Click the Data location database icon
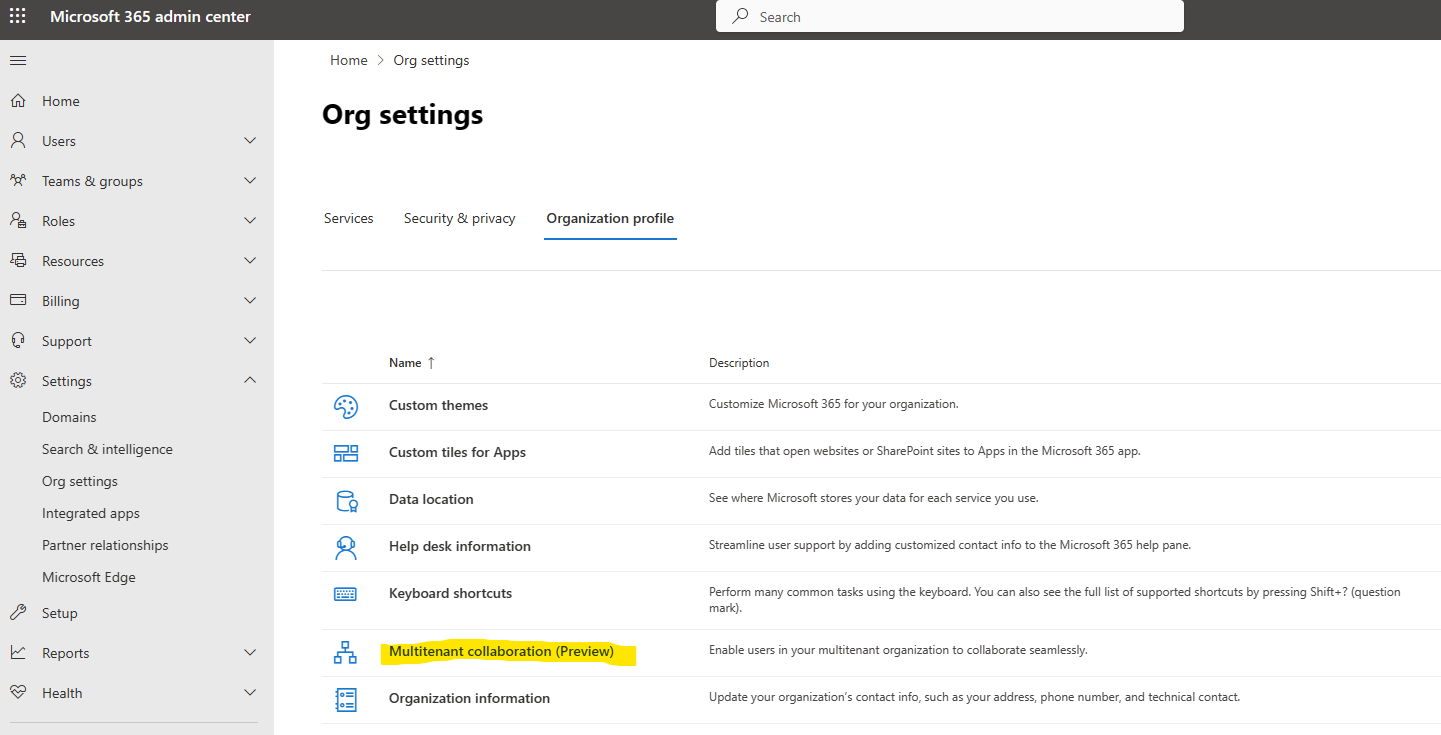This screenshot has width=1441, height=735. (x=346, y=500)
